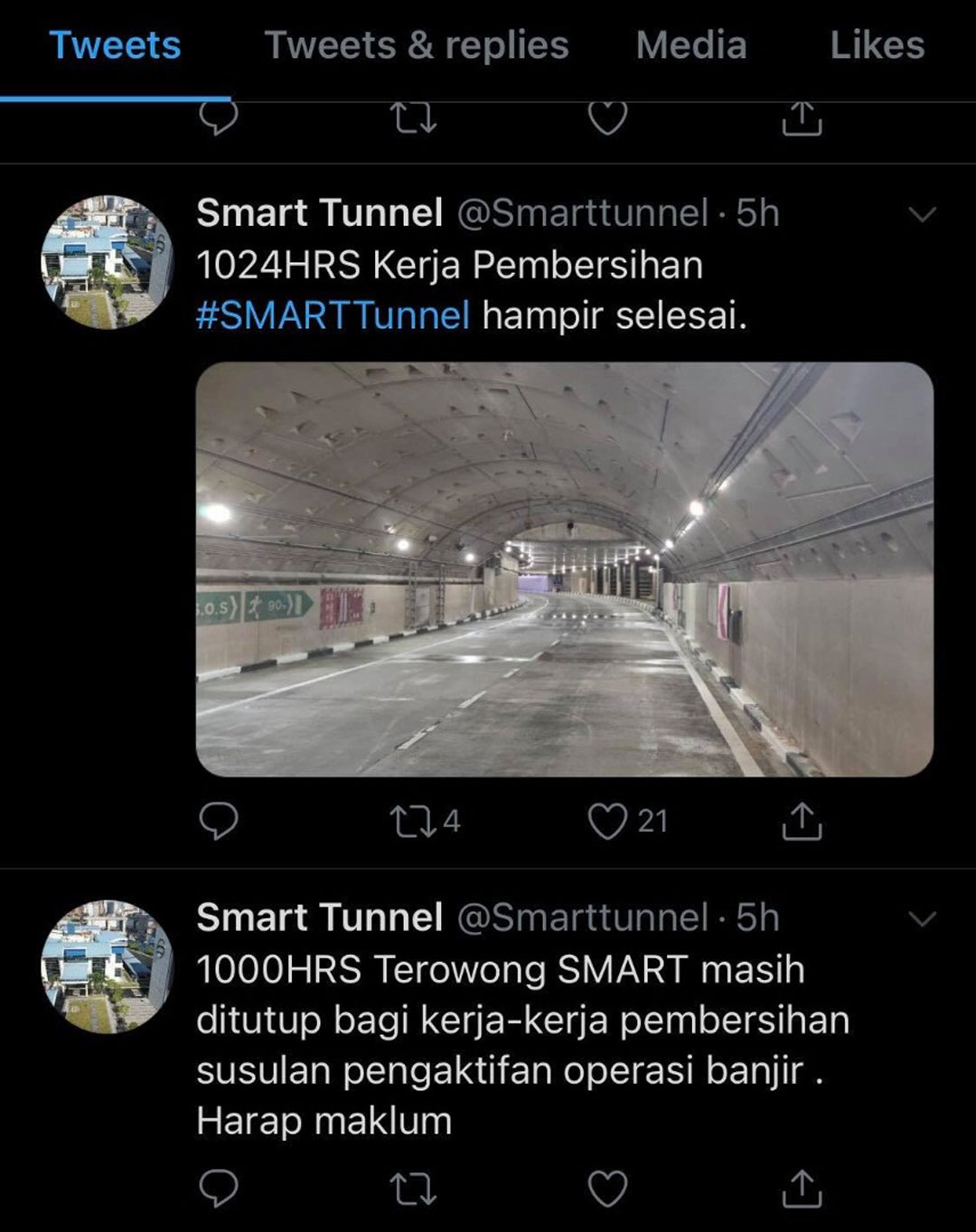The width and height of the screenshot is (976, 1232).
Task: Expand options chevron on 1000HRS tweet
Action: point(922,919)
